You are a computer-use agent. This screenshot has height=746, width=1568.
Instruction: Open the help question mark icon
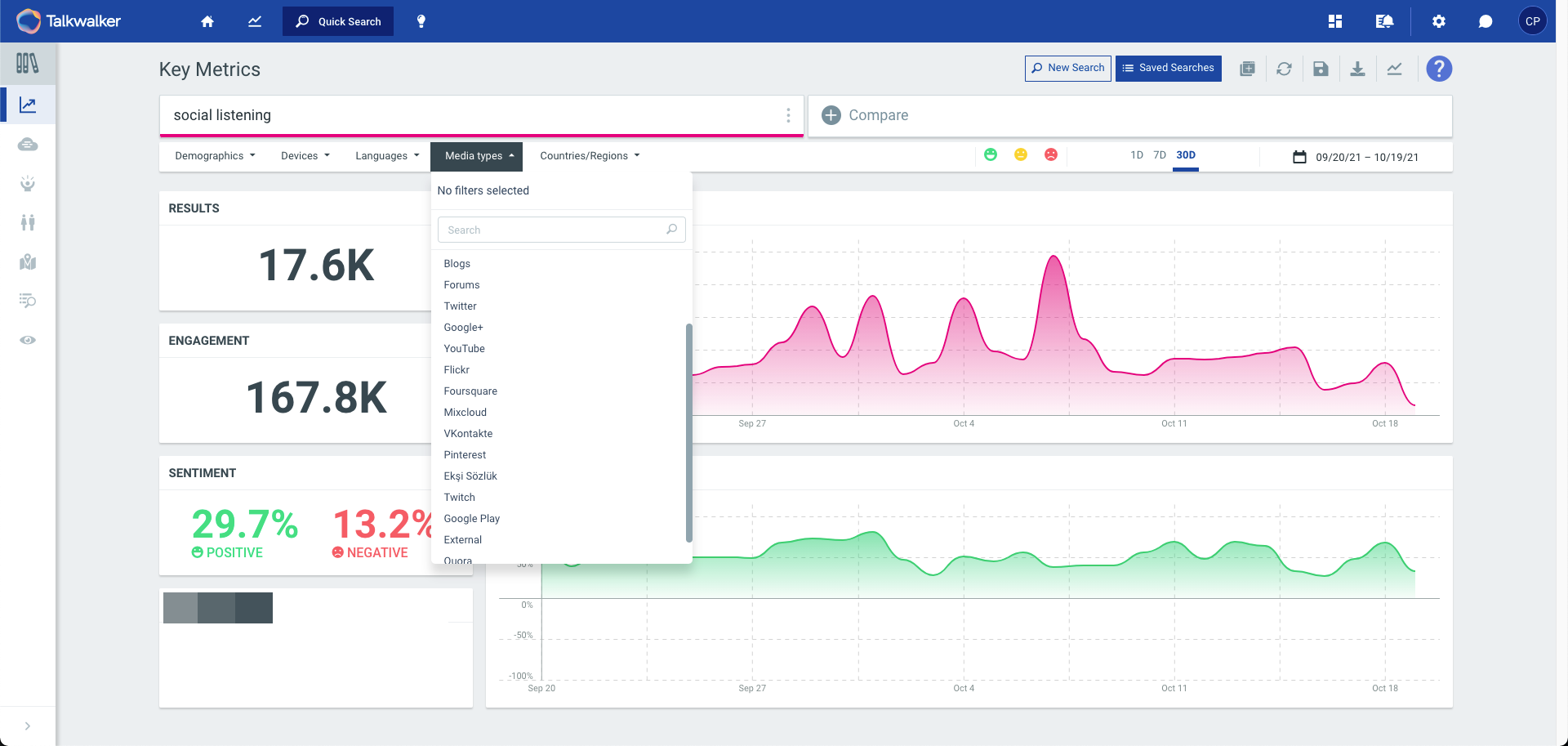[x=1439, y=69]
